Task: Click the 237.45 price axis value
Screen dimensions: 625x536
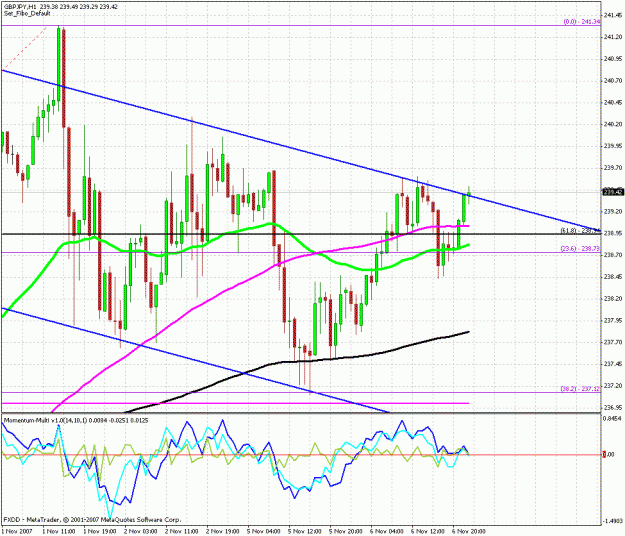Action: 613,364
